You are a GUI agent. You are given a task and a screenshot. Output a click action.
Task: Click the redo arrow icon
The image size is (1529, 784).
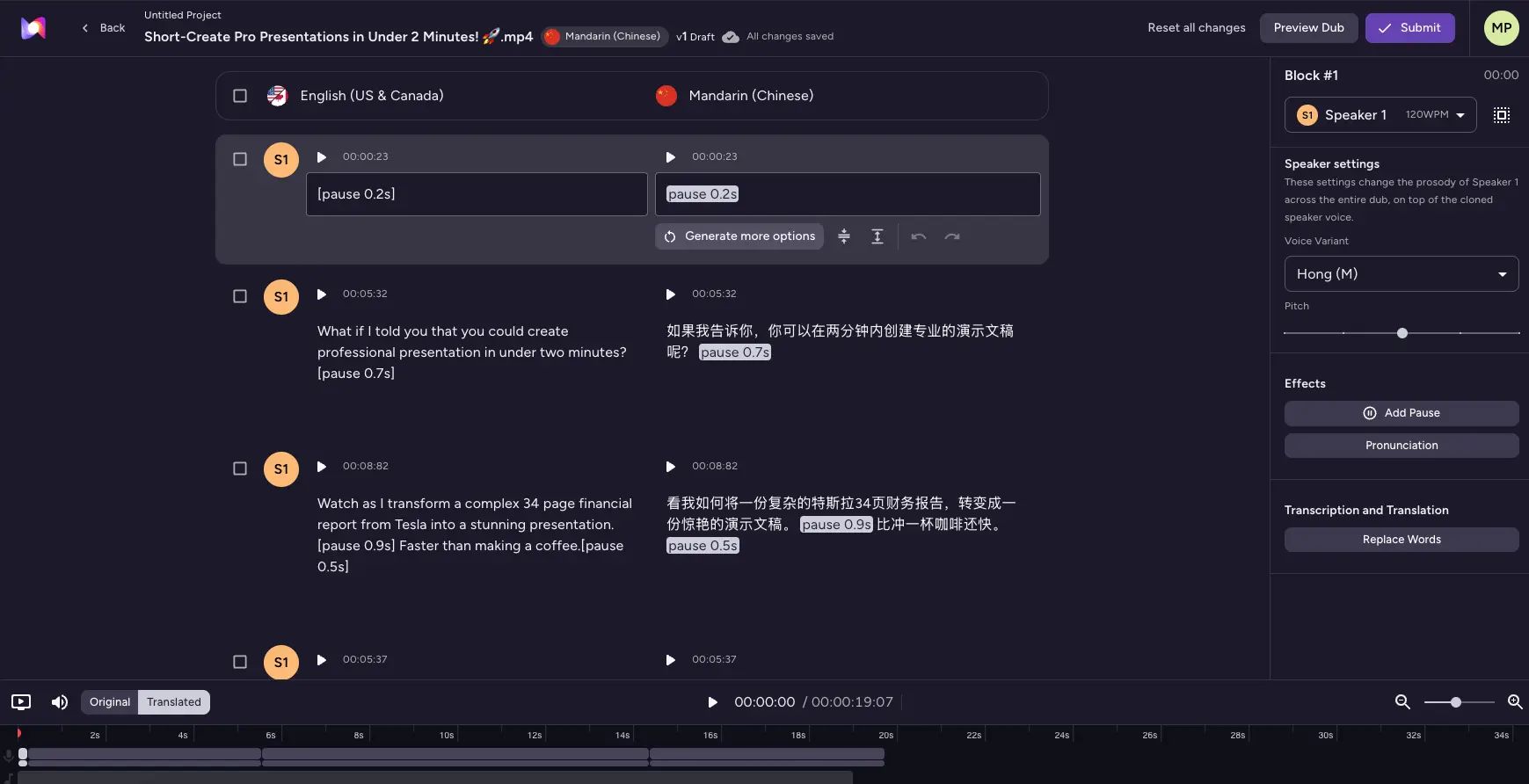(x=952, y=236)
